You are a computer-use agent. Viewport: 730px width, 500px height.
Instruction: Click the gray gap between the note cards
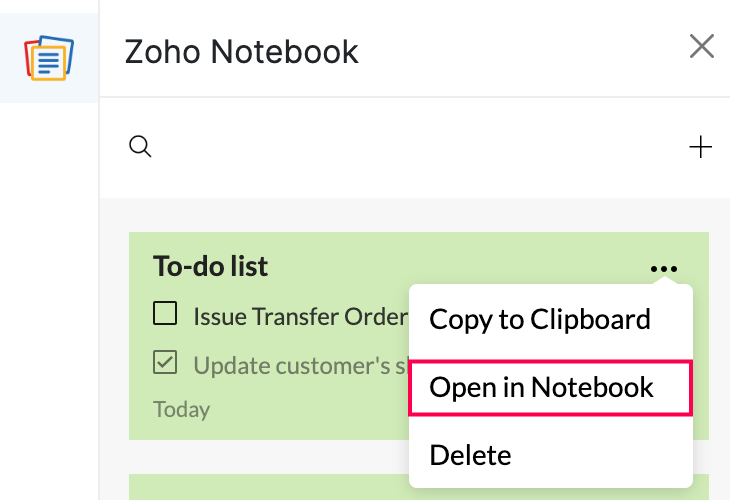[x=270, y=457]
